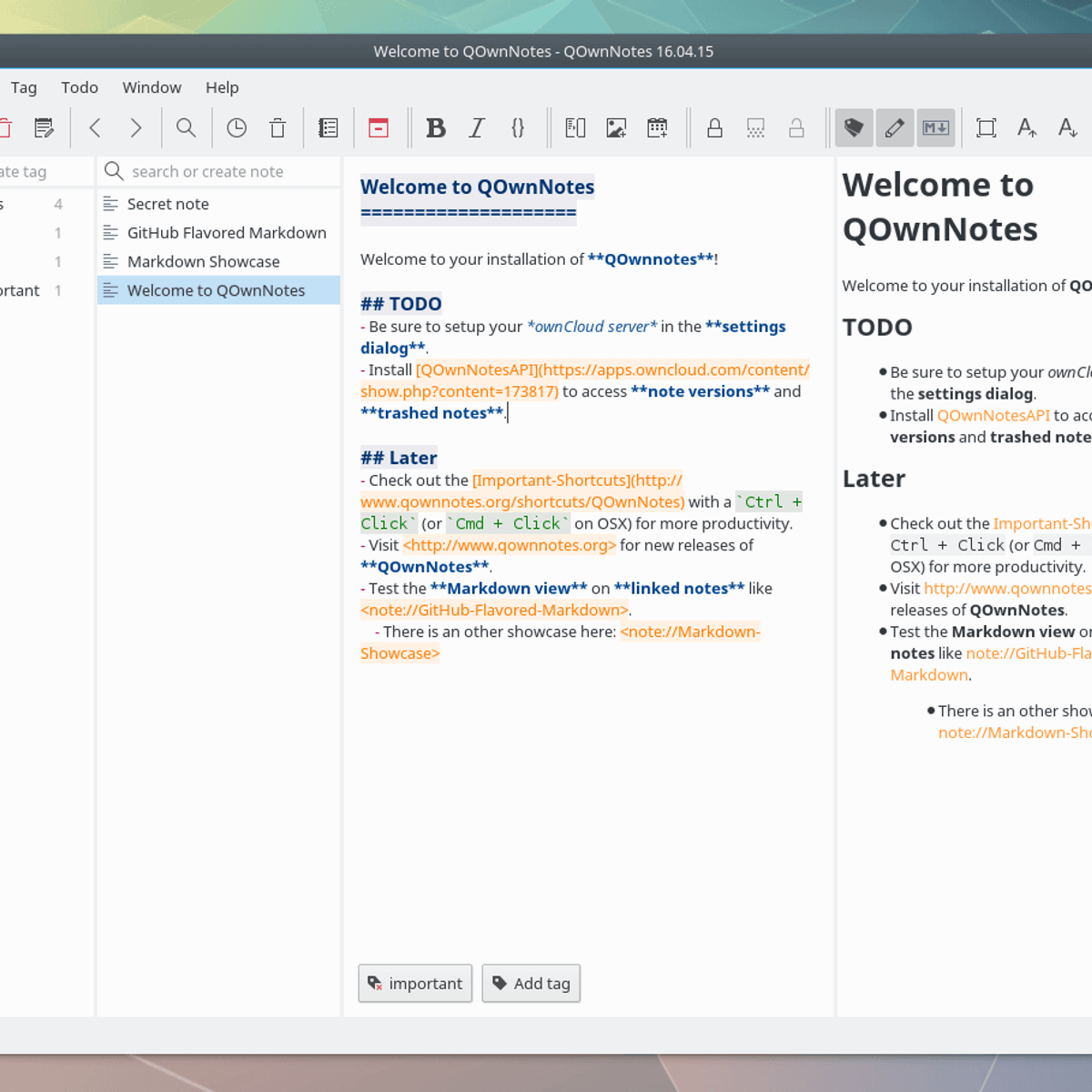Screen dimensions: 1092x1092
Task: Apply italic formatting
Action: [x=477, y=128]
